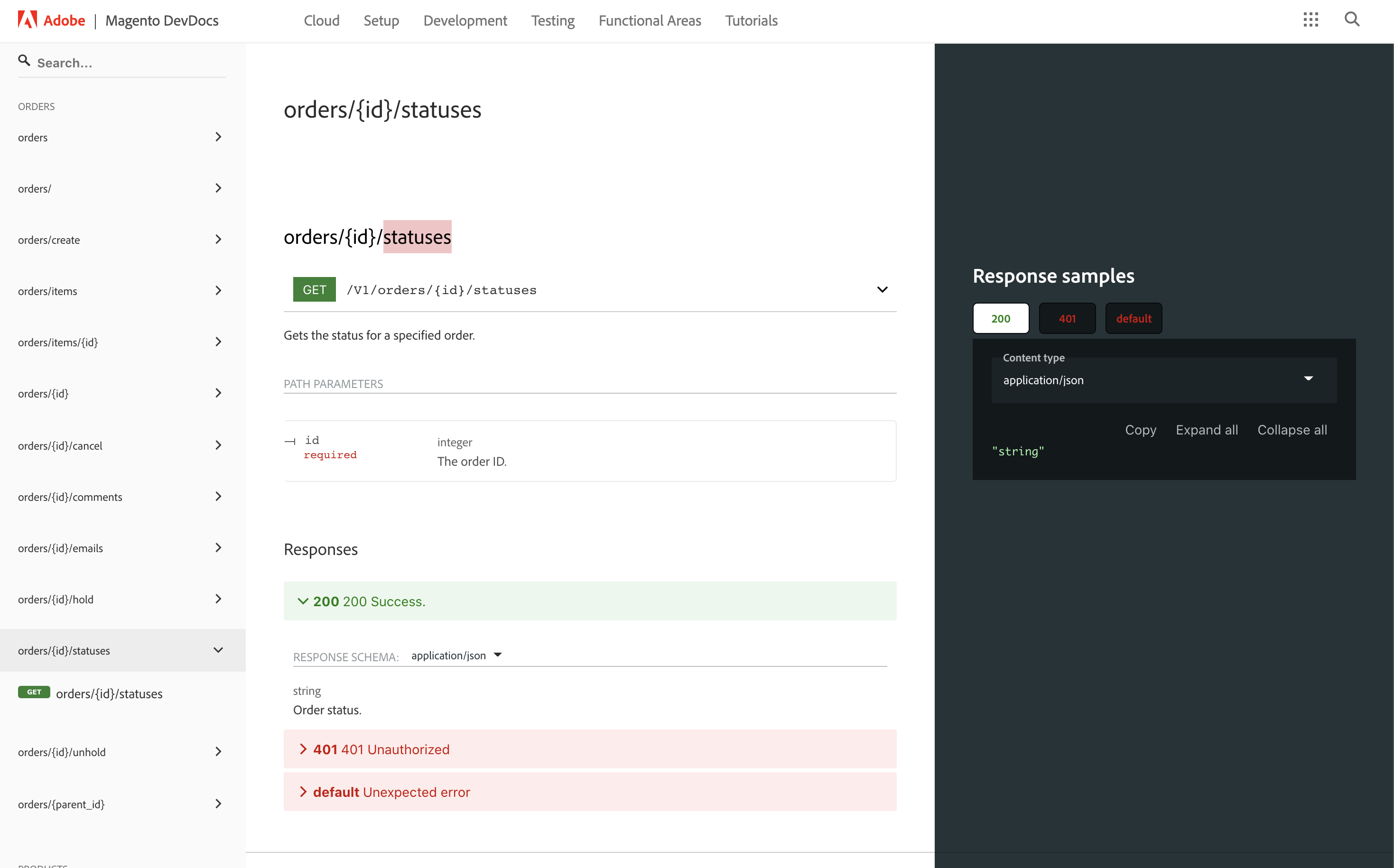Screen dimensions: 1394x868
Task: Click Expand all in response samples
Action: click(x=1206, y=430)
